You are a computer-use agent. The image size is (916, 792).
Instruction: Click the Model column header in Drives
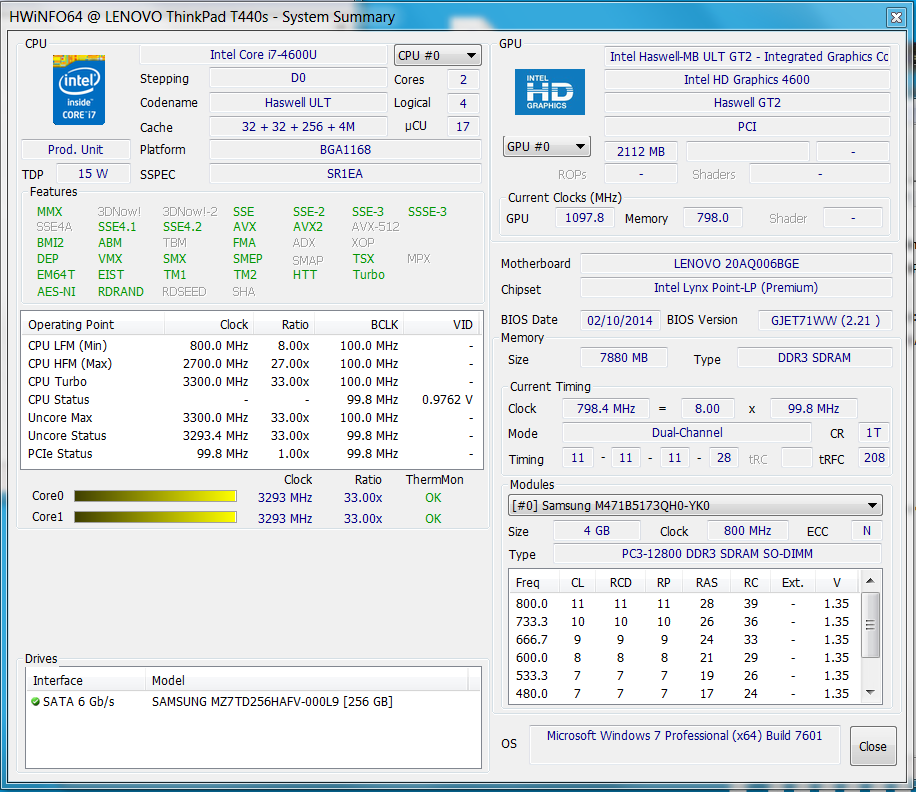(x=307, y=680)
